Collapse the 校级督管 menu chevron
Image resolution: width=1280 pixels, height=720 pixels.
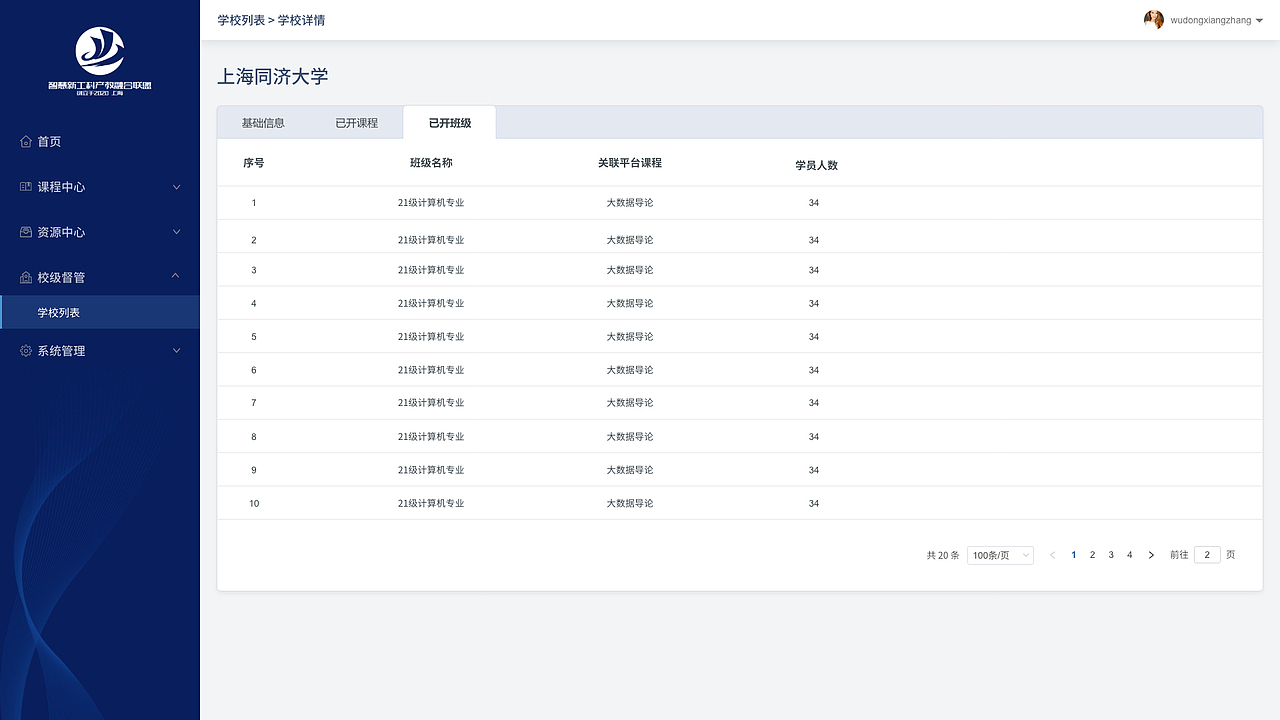point(176,276)
